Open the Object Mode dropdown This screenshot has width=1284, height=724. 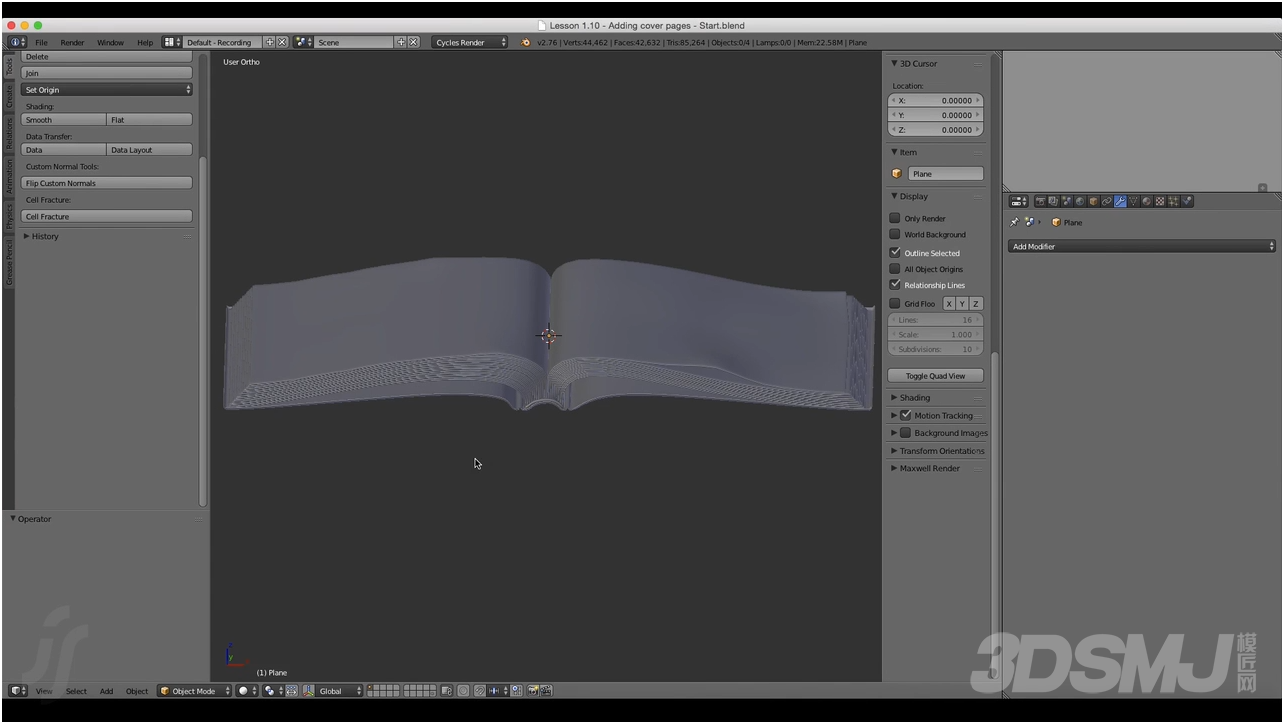point(195,691)
